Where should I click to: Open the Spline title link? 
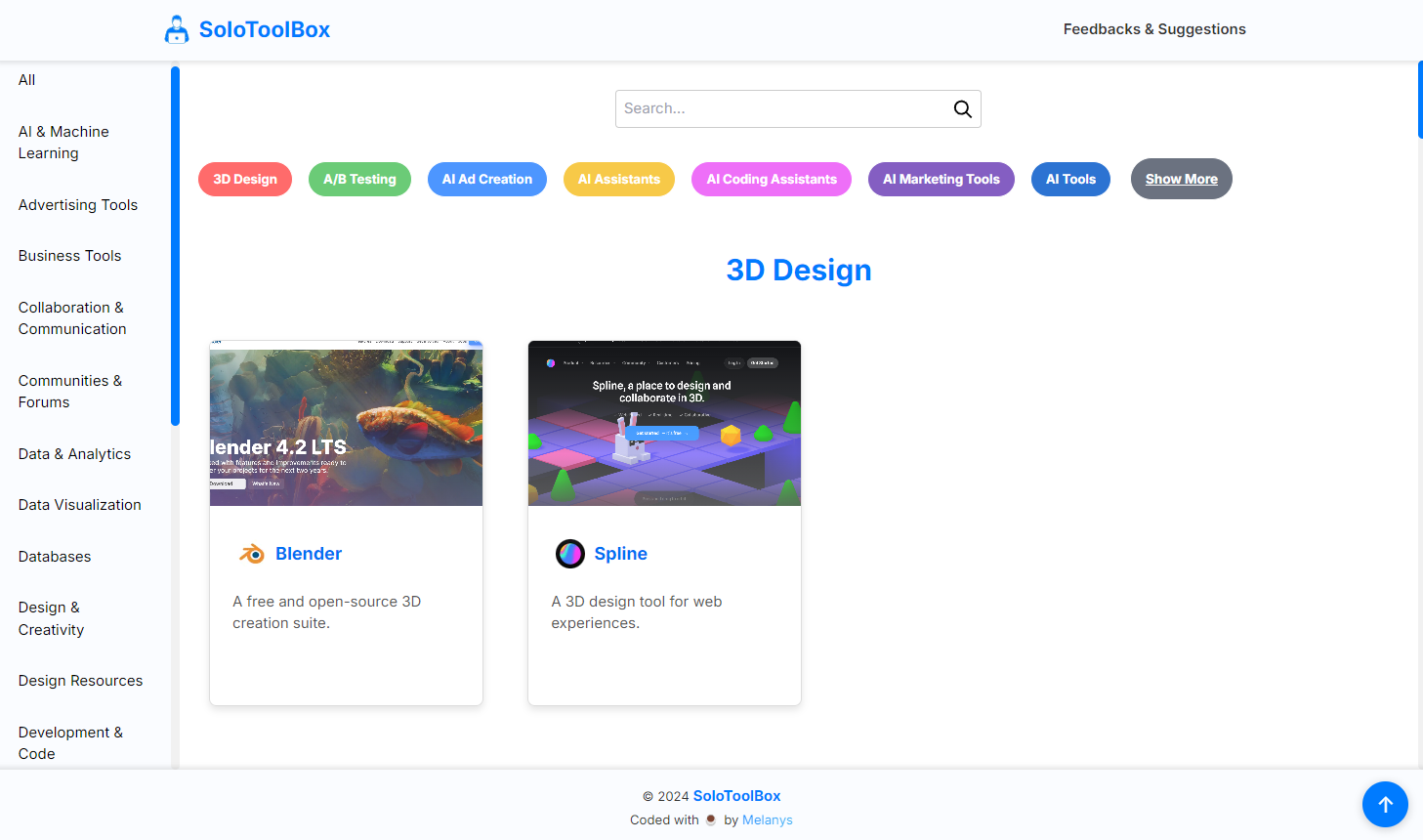(621, 554)
